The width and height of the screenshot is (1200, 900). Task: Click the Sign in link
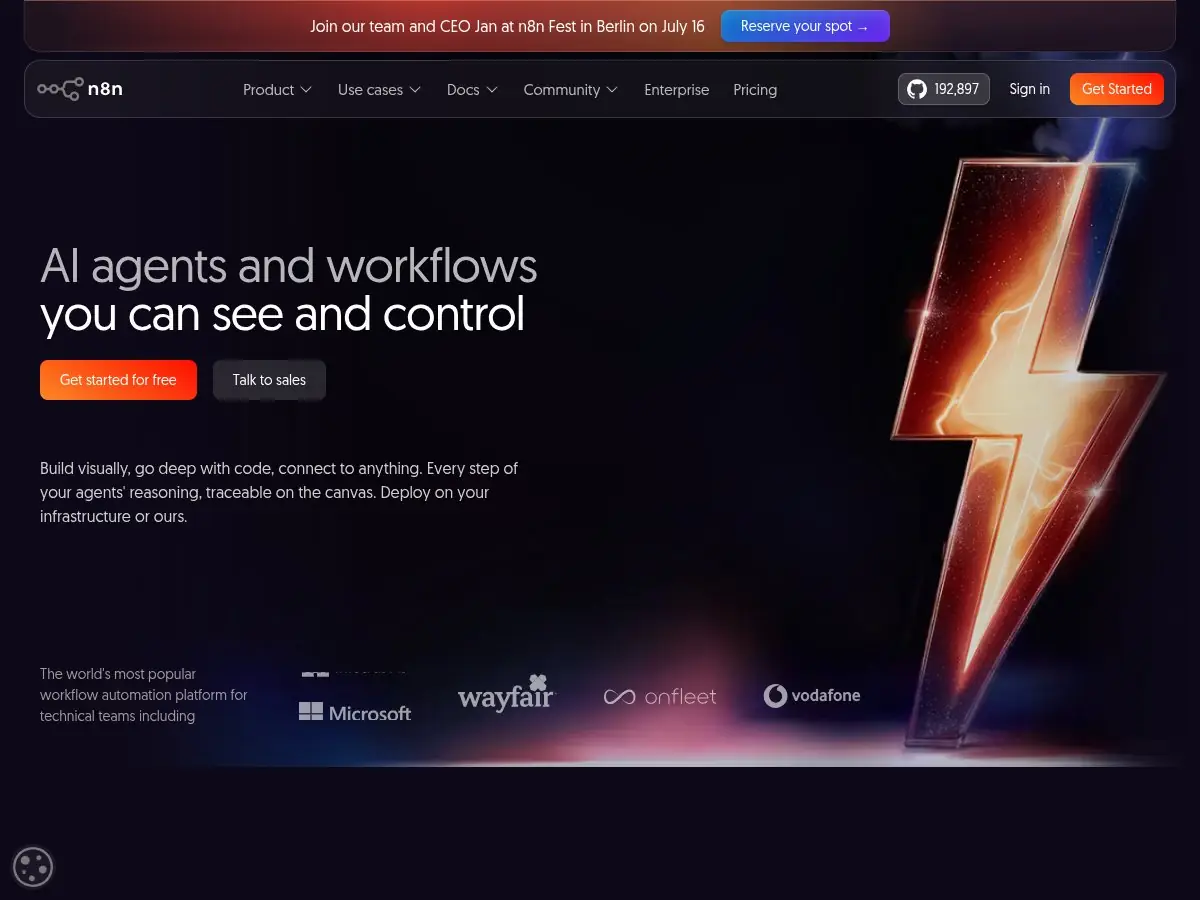1030,89
